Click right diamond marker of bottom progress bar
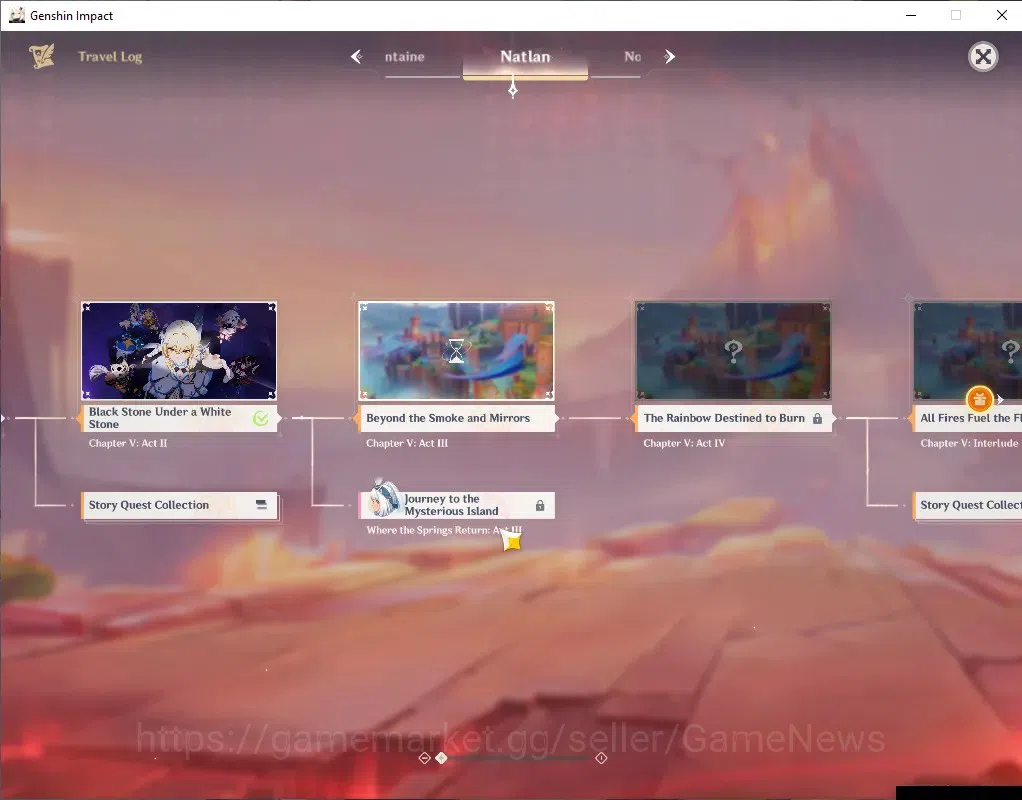Image resolution: width=1022 pixels, height=800 pixels. [x=601, y=758]
